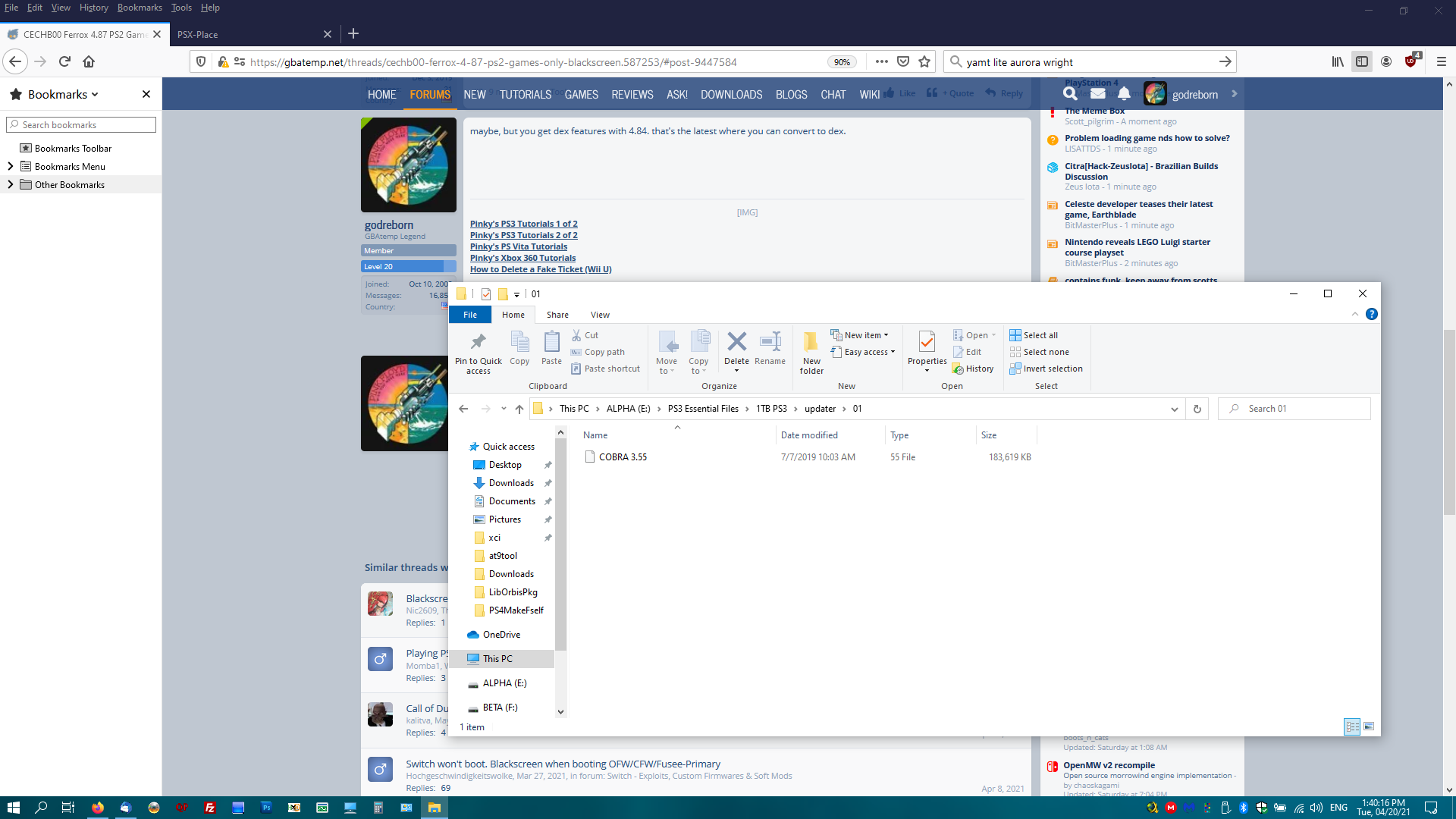Open the OpenMW v2 recompile link

[x=1109, y=765]
